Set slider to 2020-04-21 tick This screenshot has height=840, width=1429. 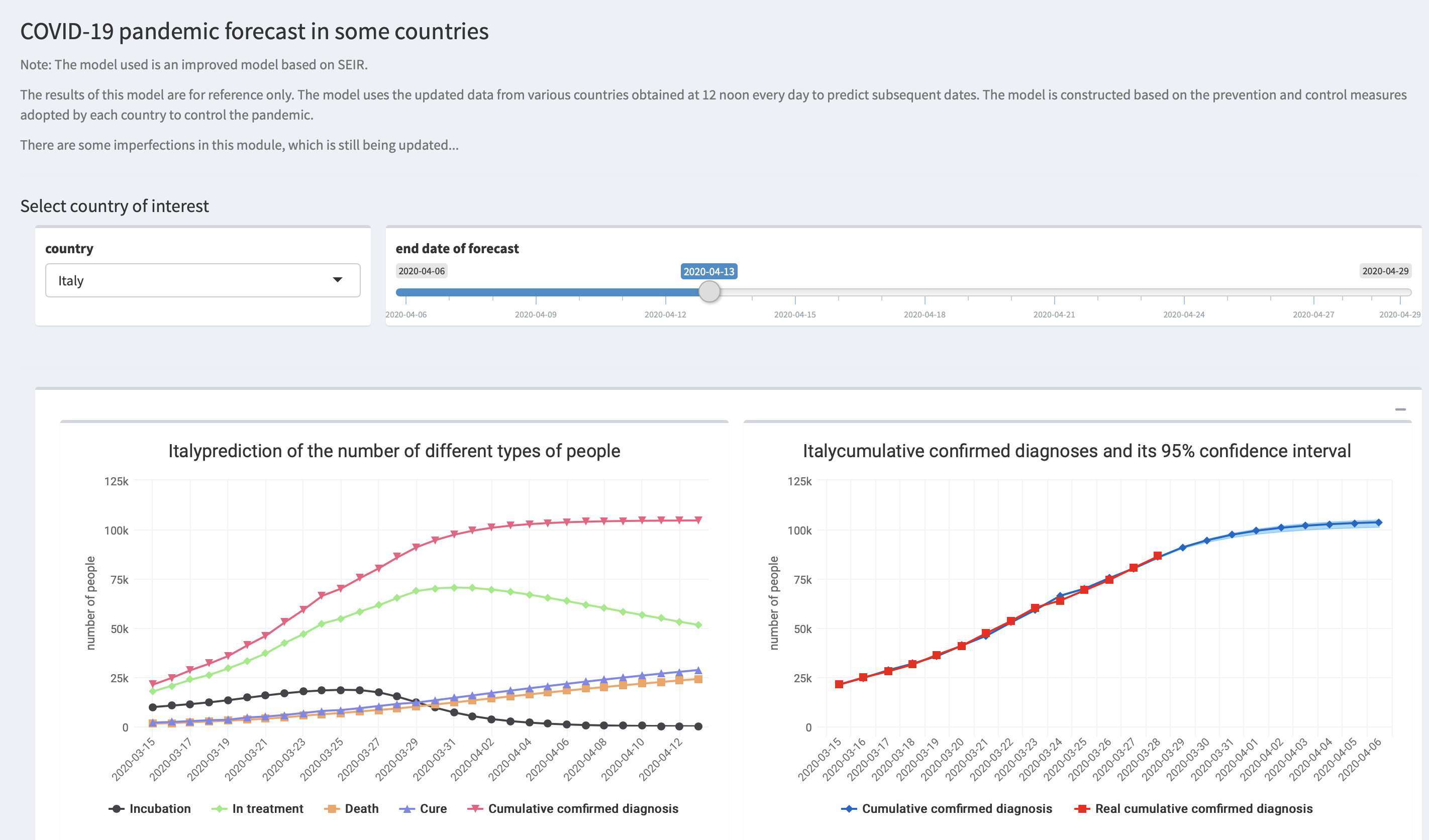coord(1054,292)
